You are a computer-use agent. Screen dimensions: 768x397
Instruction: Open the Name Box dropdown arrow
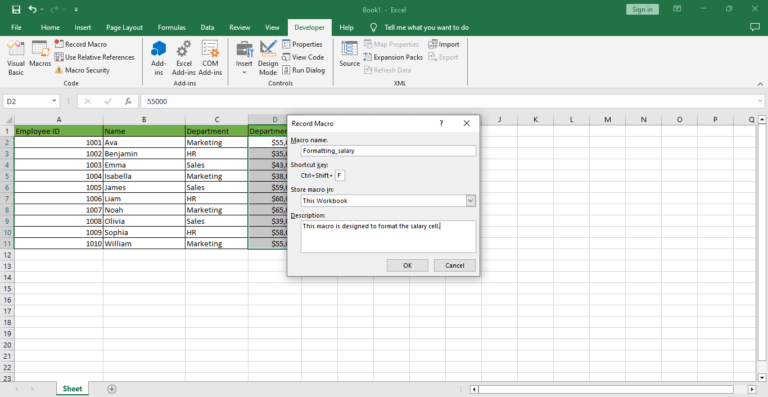[54, 101]
